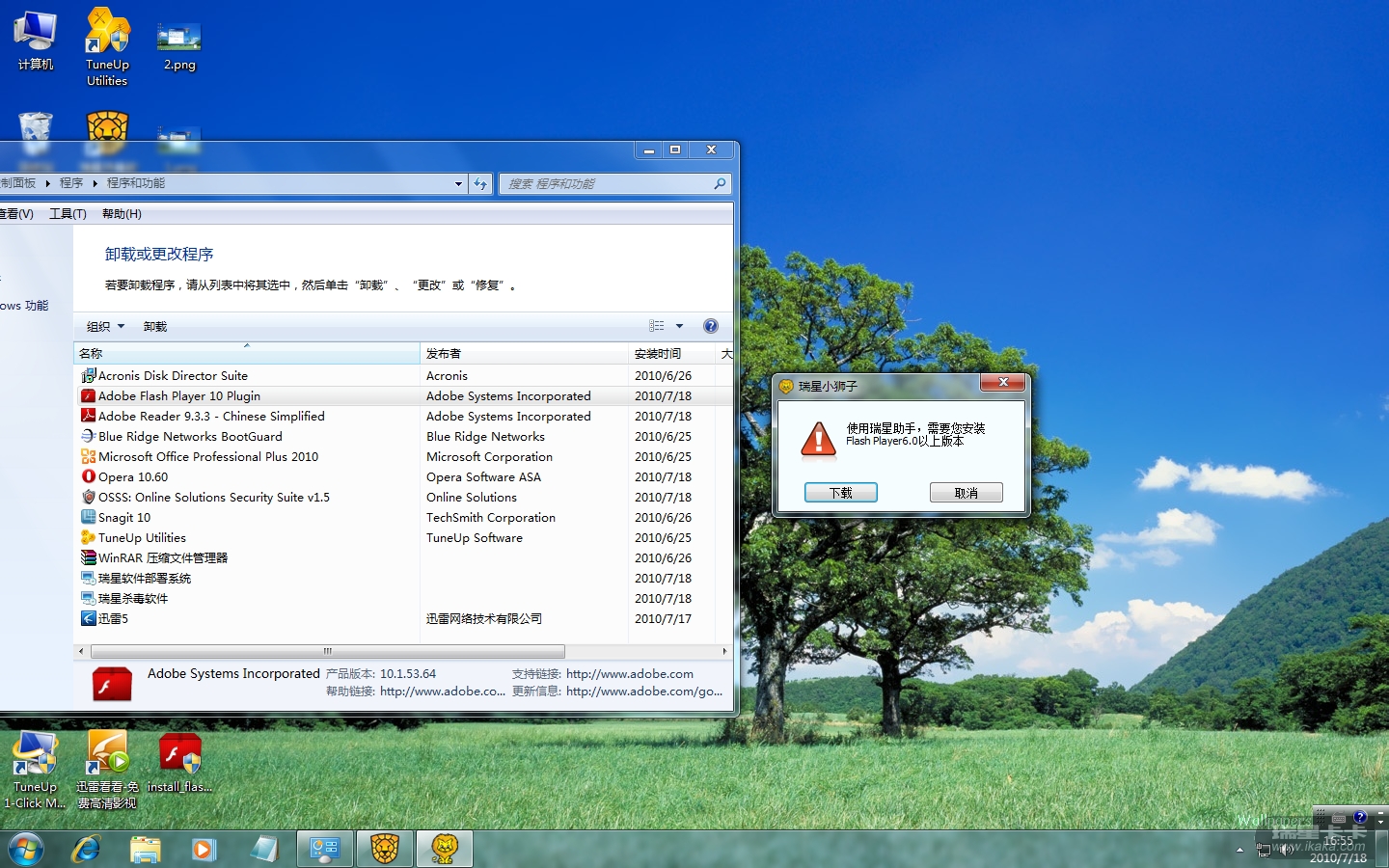Open Windows Media Player from taskbar
Viewport: 1389px width, 868px height.
pyautogui.click(x=203, y=849)
